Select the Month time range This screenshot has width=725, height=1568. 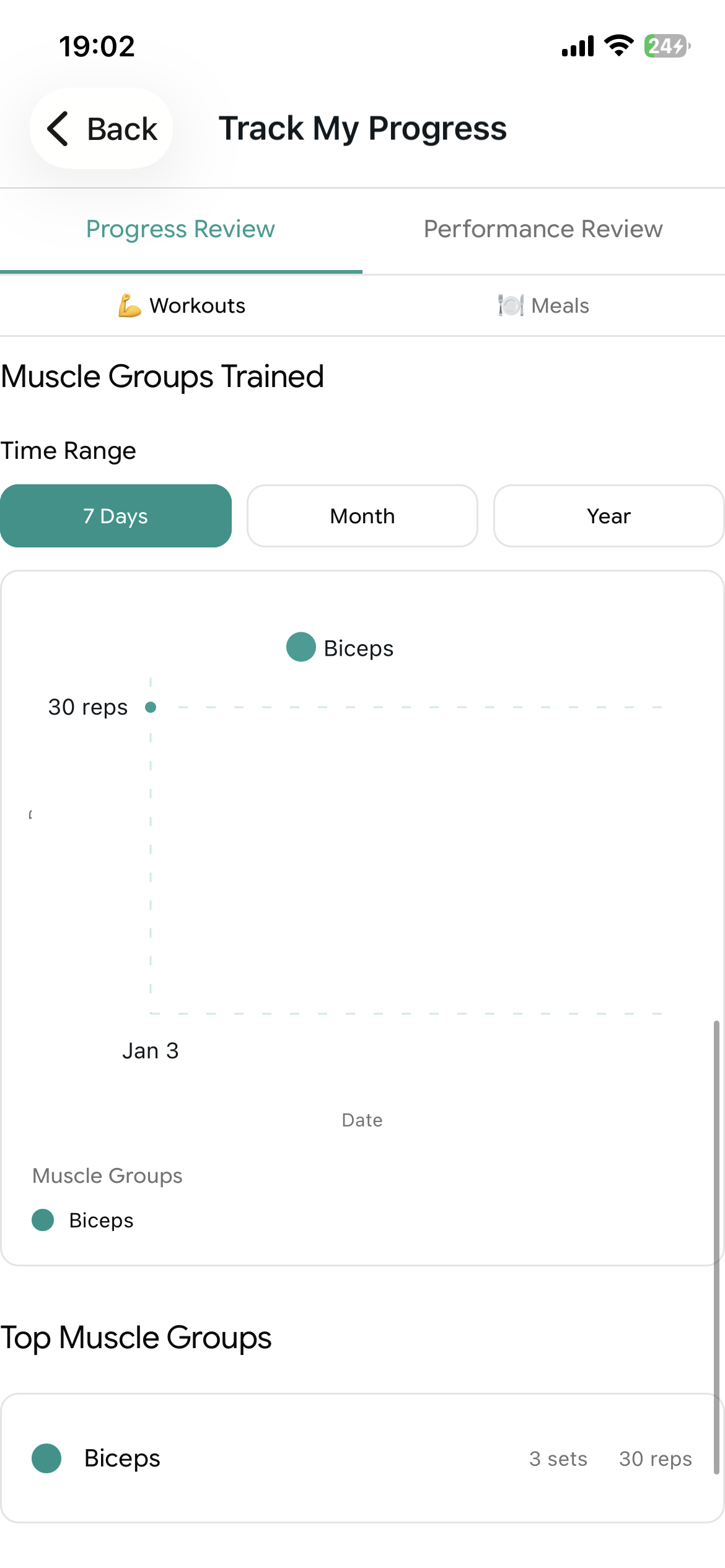tap(362, 516)
